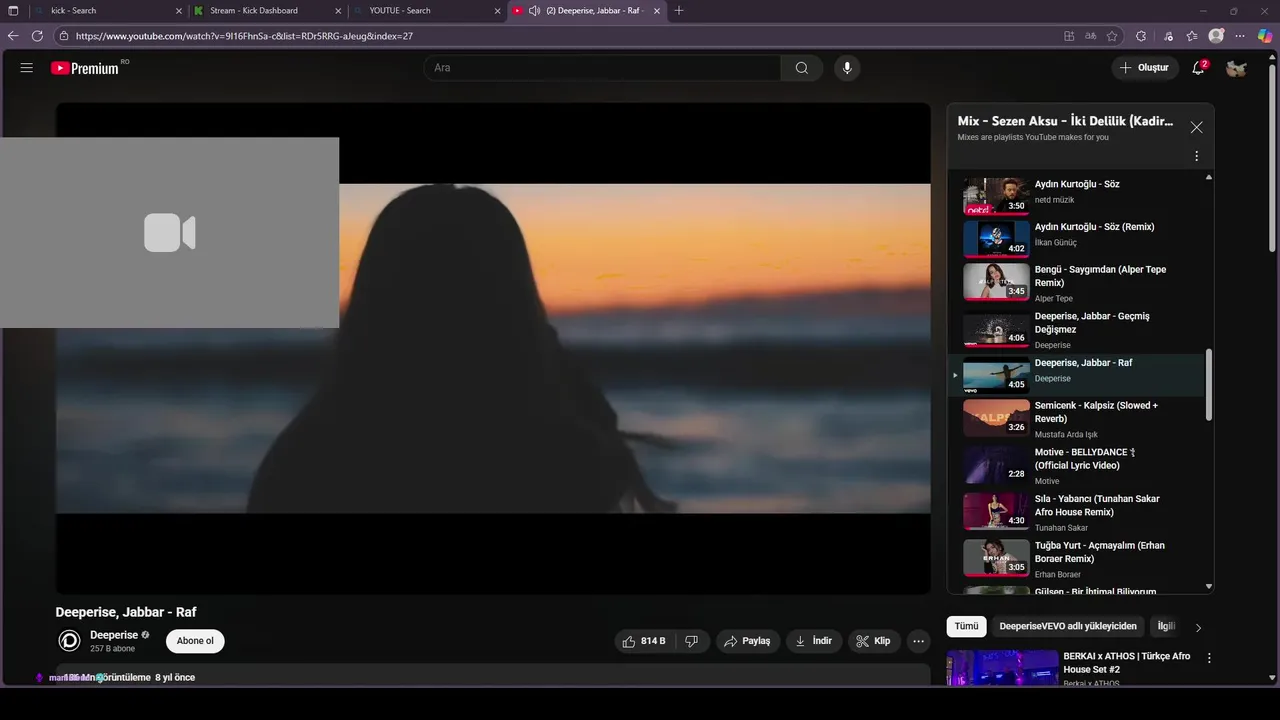The height and width of the screenshot is (720, 1280).
Task: Close the YOUTUE - Search tab
Action: (497, 11)
